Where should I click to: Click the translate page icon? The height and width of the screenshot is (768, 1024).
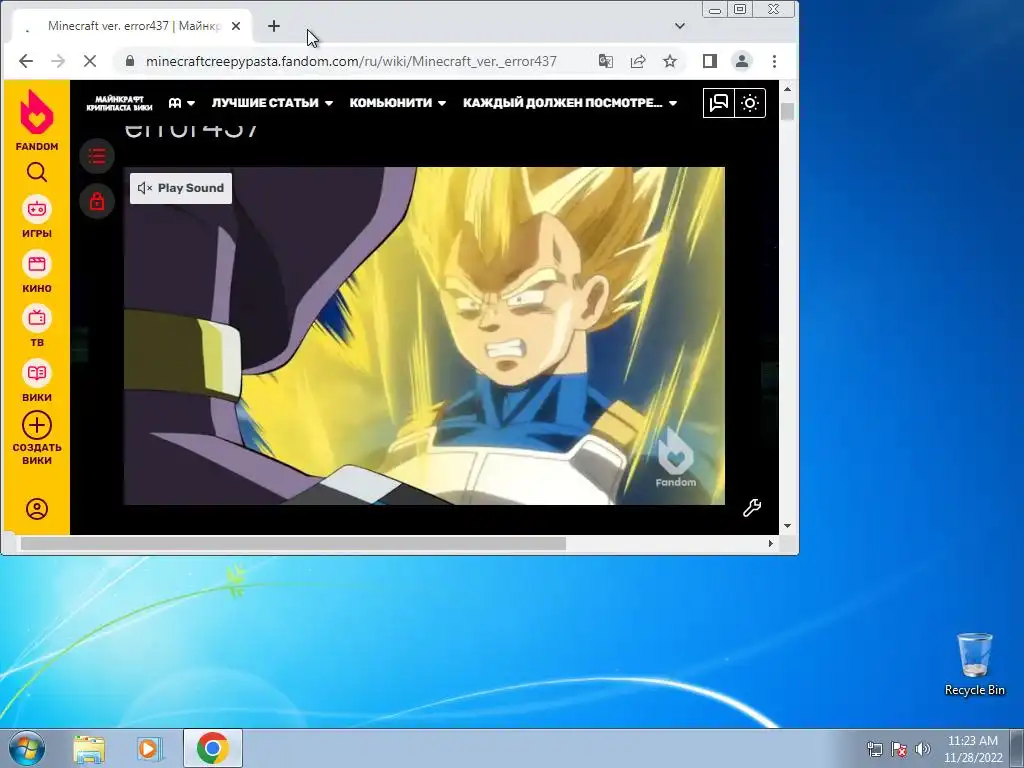click(605, 61)
